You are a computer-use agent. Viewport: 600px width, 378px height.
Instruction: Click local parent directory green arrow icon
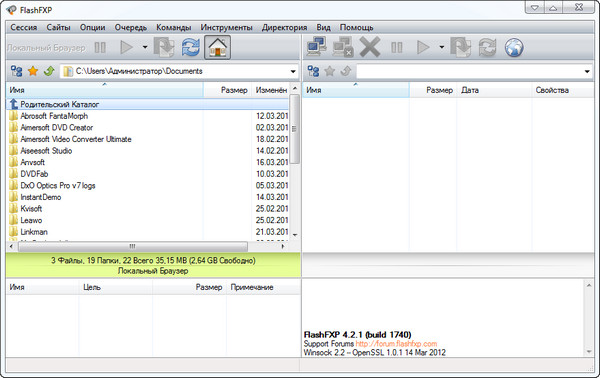[x=49, y=71]
